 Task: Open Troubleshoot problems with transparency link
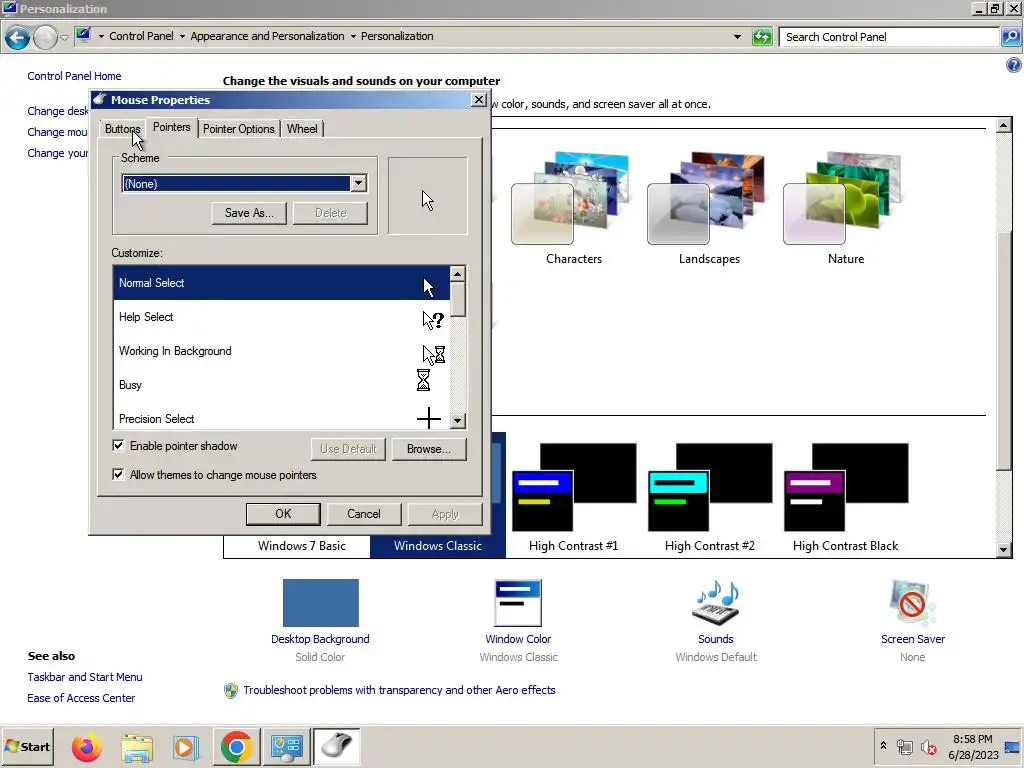tap(399, 690)
